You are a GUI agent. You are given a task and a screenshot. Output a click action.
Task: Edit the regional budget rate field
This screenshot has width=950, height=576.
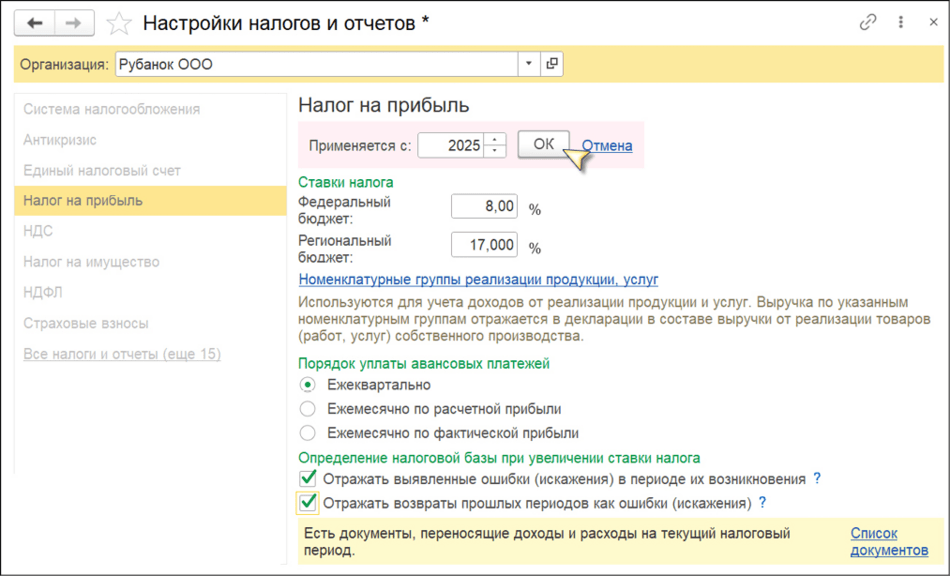click(484, 245)
